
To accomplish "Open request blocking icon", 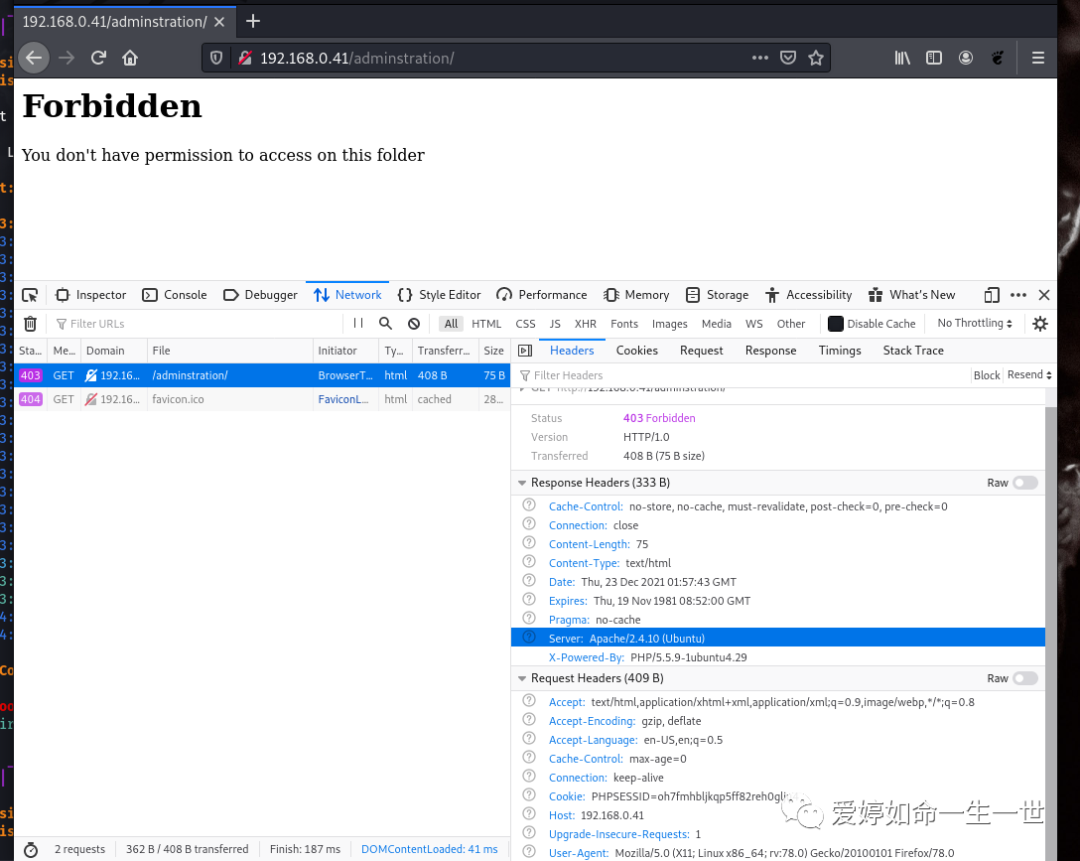I will (414, 324).
